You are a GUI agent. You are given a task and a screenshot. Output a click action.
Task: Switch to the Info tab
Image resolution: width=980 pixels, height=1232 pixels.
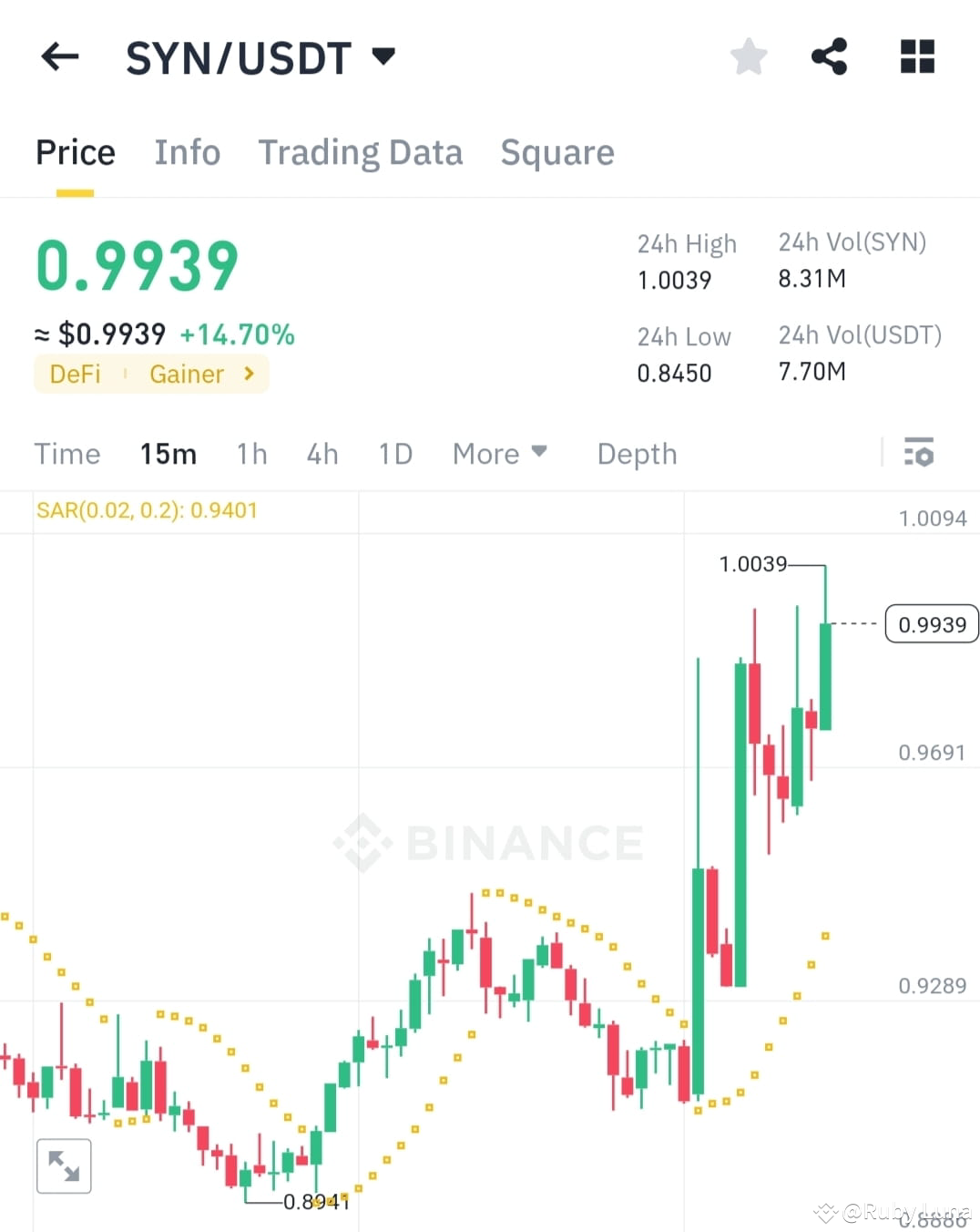188,152
